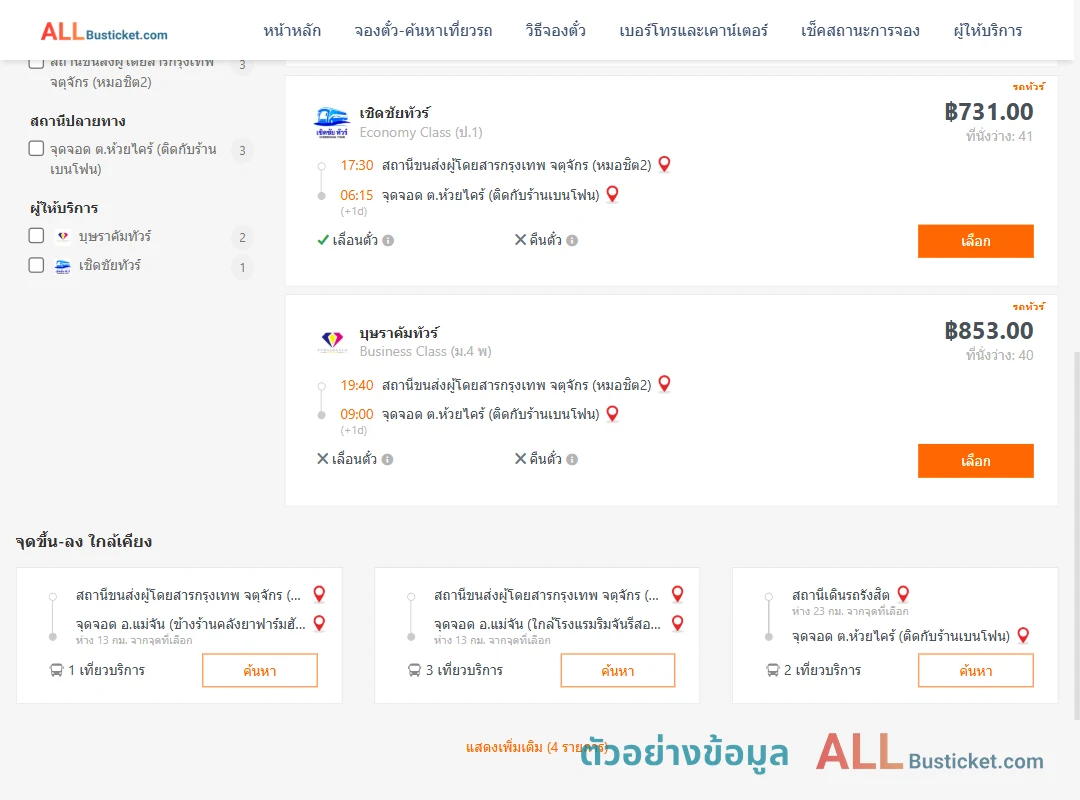Click ที่นั่งว่าง: 41 seats text
The width and height of the screenshot is (1080, 800).
999,136
